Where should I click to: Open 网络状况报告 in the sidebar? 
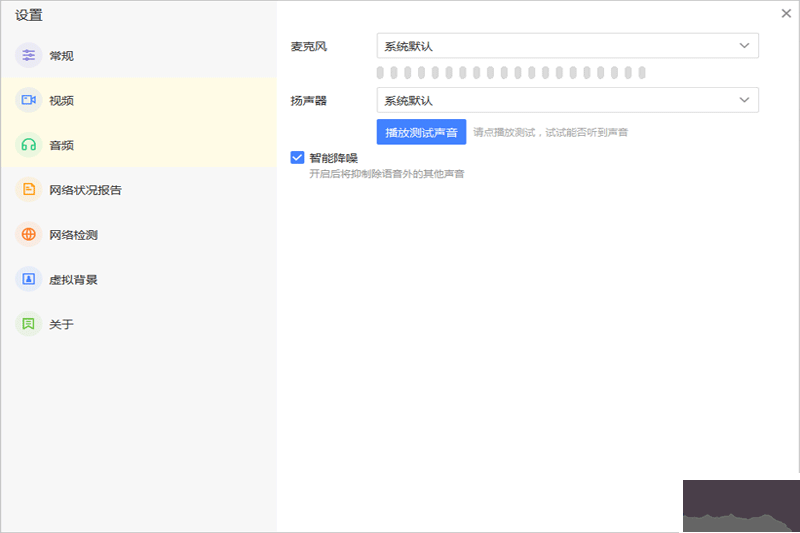point(139,190)
